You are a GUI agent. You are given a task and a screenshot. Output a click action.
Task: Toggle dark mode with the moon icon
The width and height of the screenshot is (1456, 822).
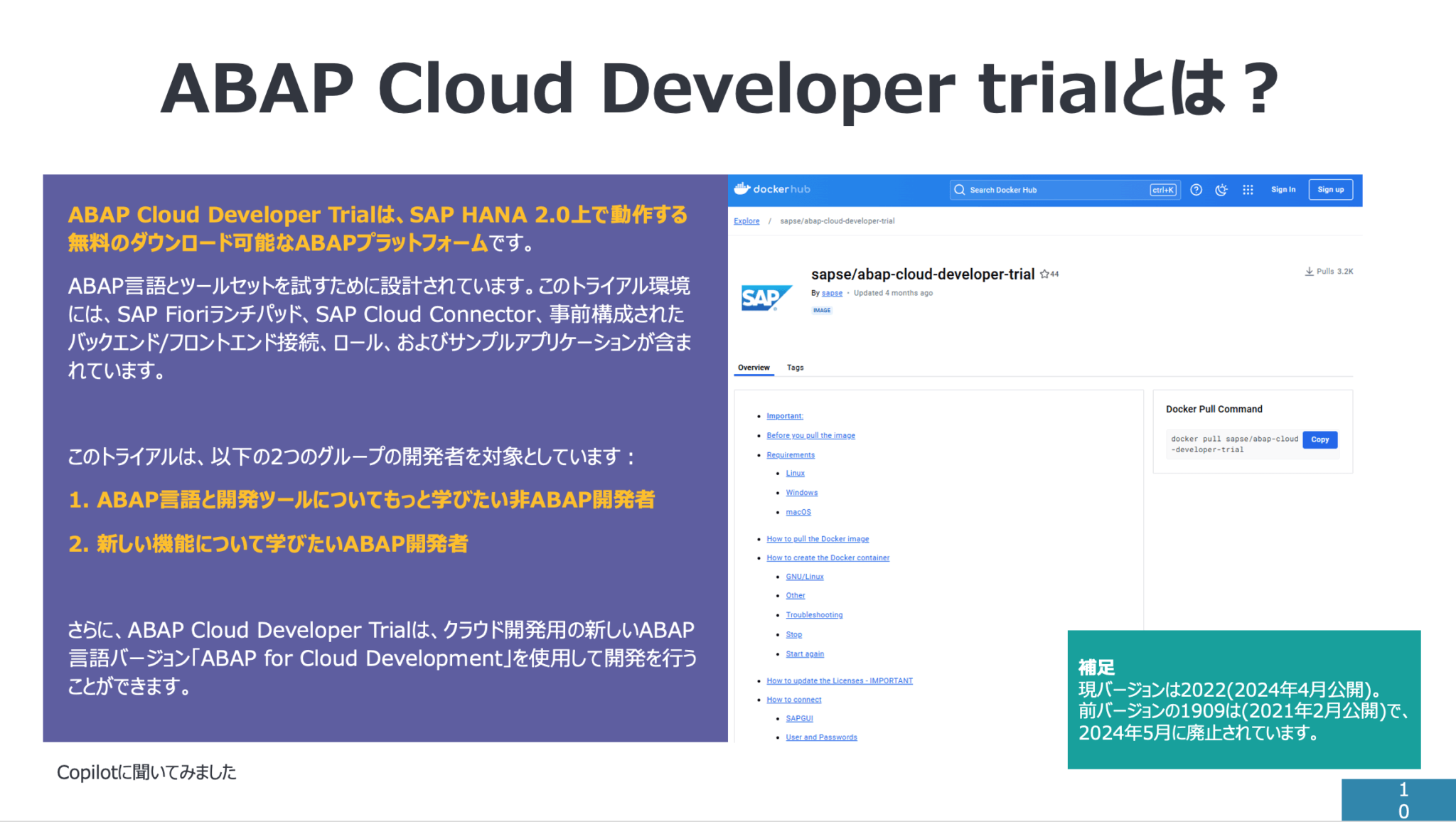point(1222,189)
